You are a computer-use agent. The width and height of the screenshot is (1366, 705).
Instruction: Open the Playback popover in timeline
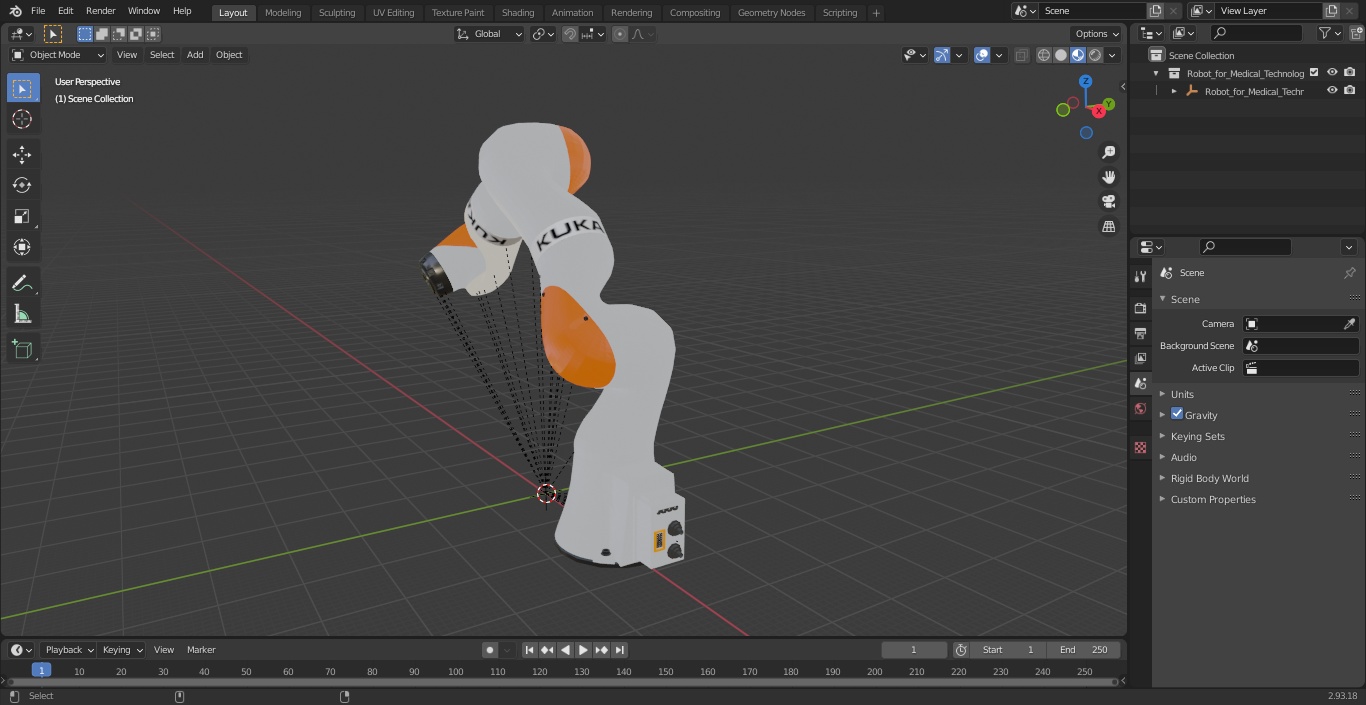point(68,650)
